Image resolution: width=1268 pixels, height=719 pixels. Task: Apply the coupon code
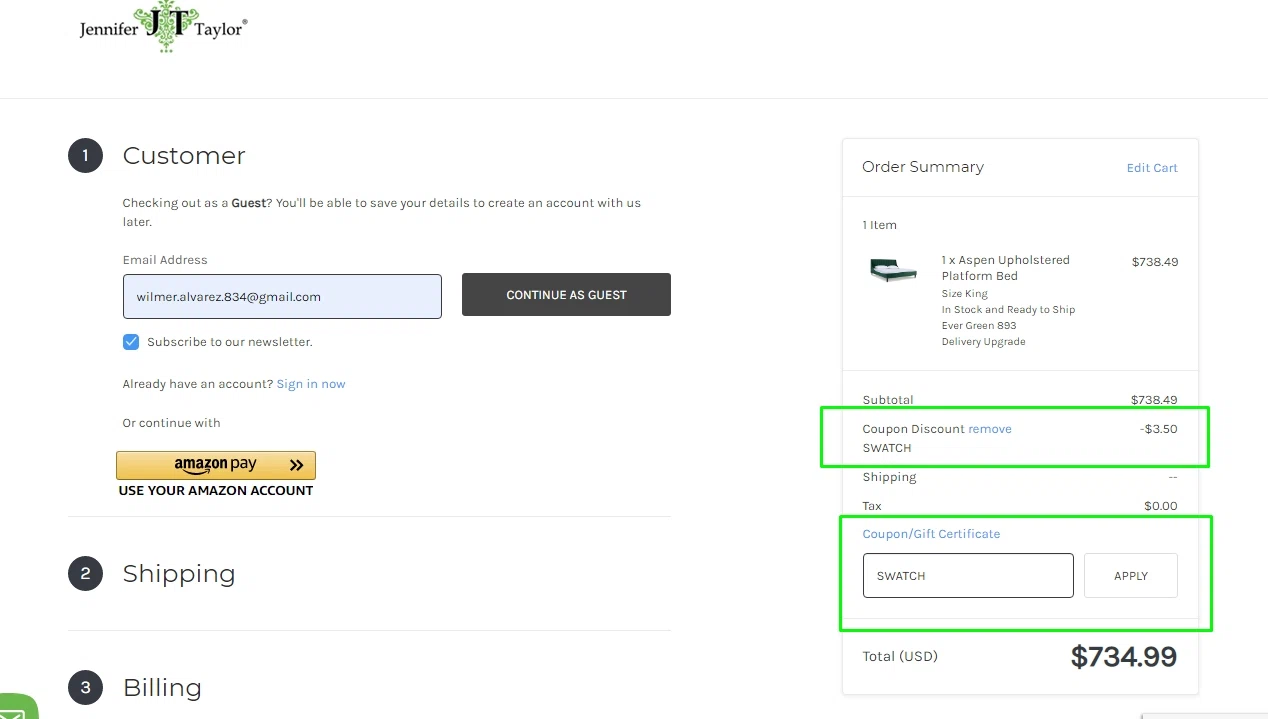(x=1131, y=576)
